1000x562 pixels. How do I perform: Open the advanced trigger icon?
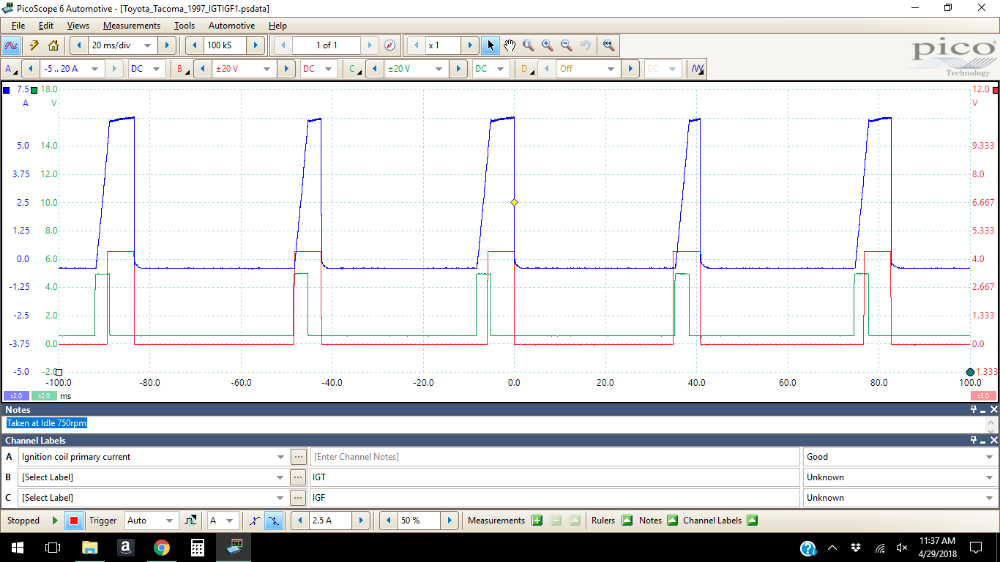pos(190,521)
